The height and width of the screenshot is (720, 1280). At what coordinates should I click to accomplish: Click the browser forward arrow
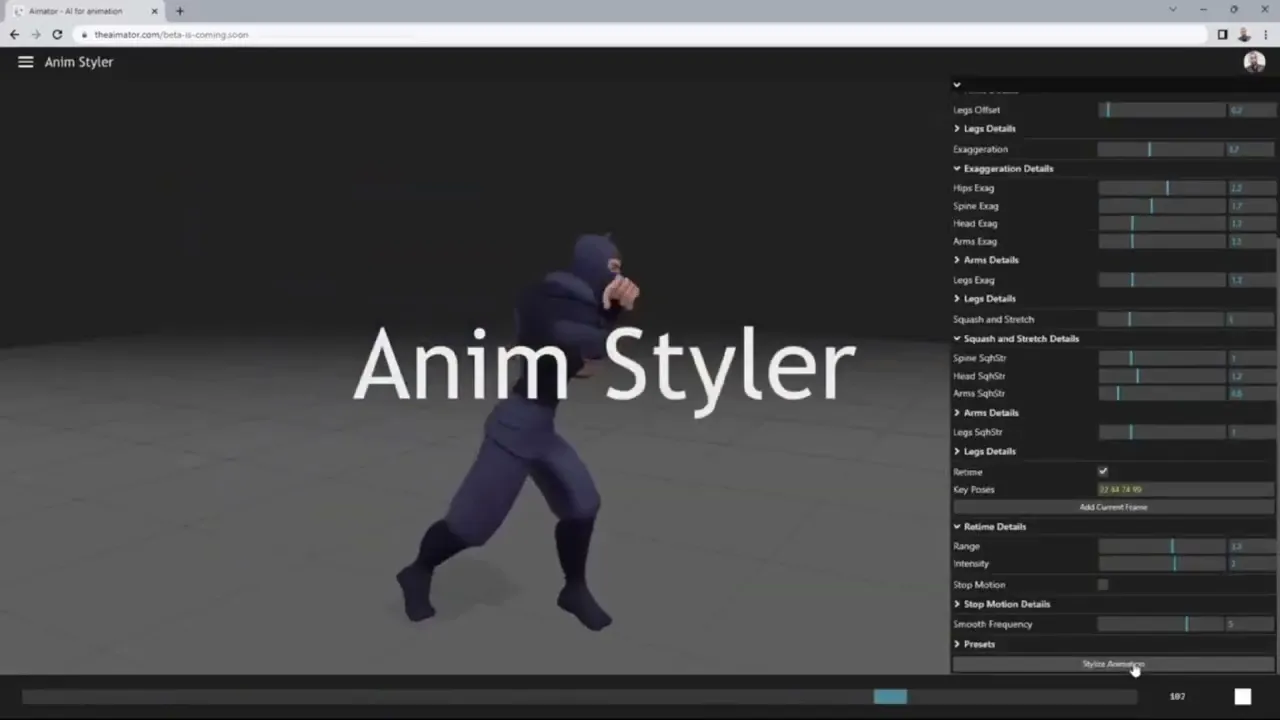(36, 34)
